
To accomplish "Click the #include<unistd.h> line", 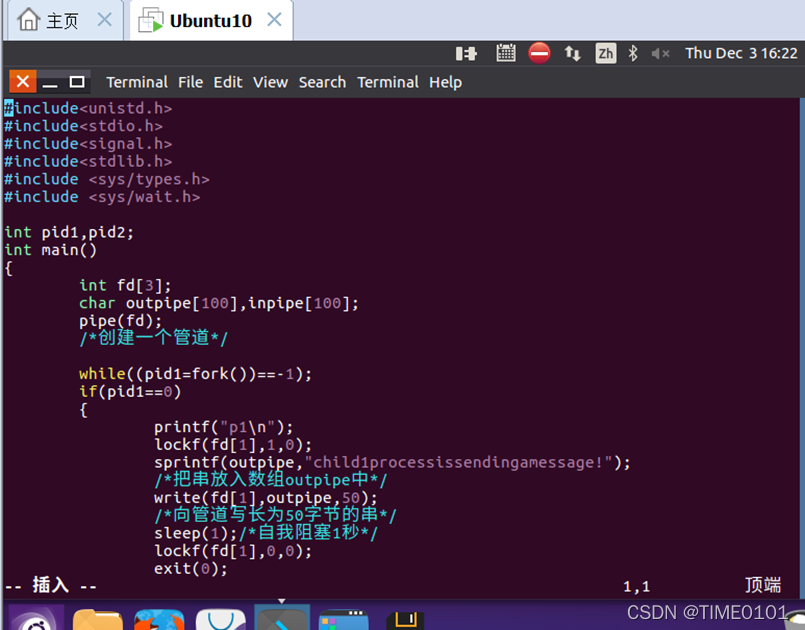I will click(88, 108).
